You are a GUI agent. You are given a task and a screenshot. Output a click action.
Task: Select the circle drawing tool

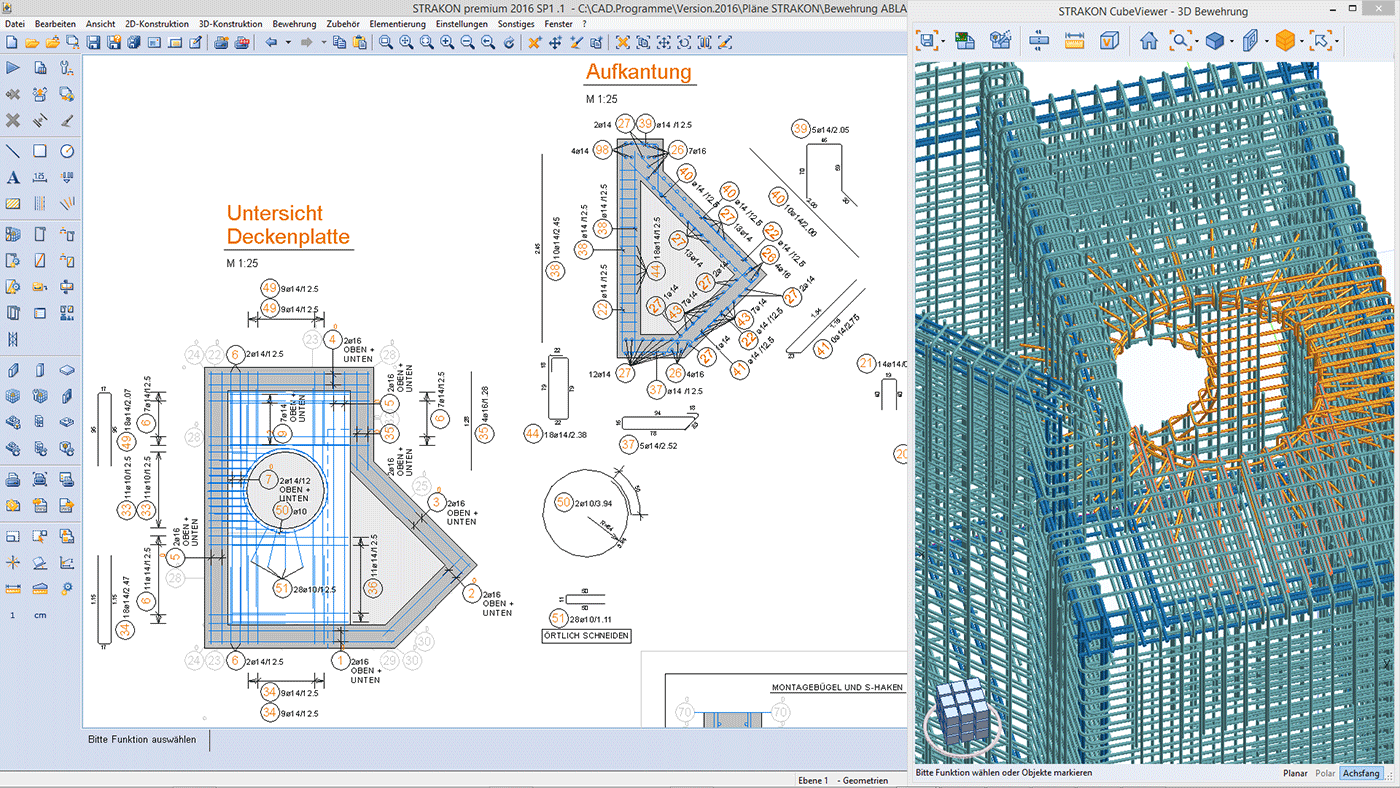(x=67, y=151)
